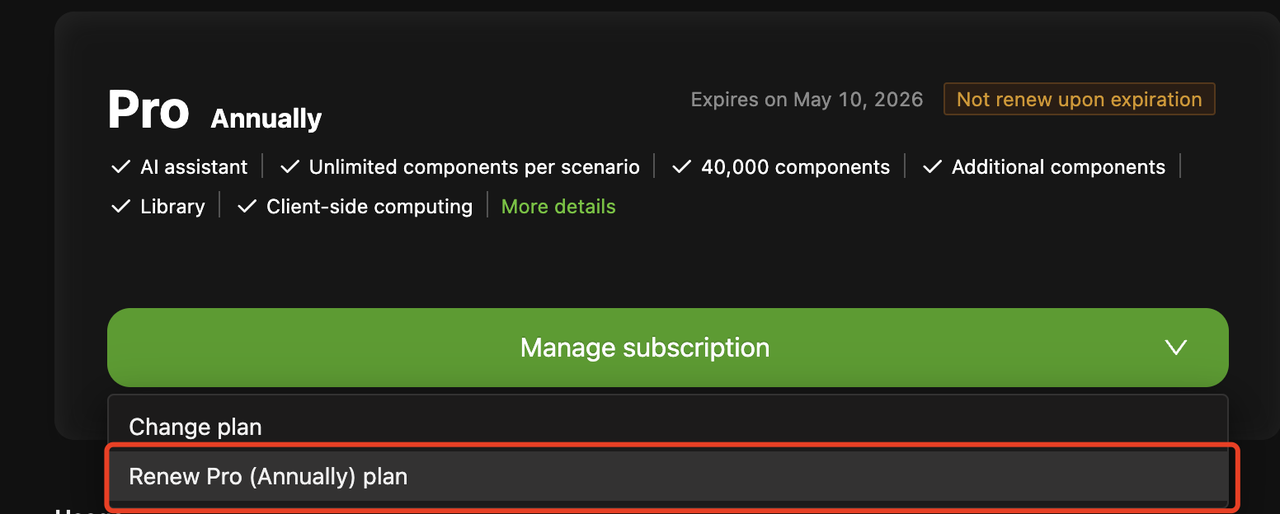Viewport: 1280px width, 514px height.
Task: Click the AI assistant feature label
Action: tap(194, 167)
